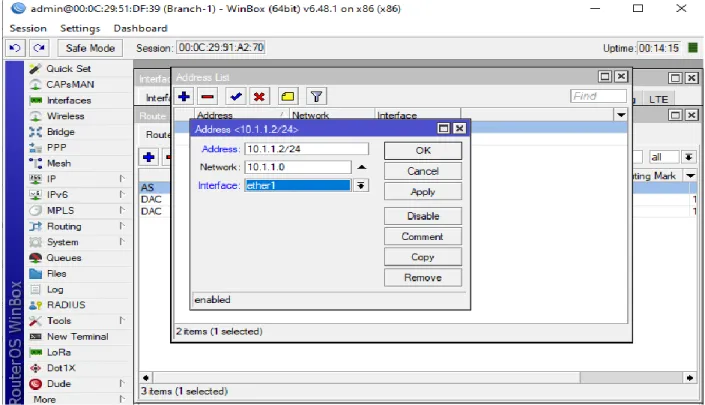This screenshot has width=705, height=405.
Task: Open the Settings menu
Action: click(80, 28)
